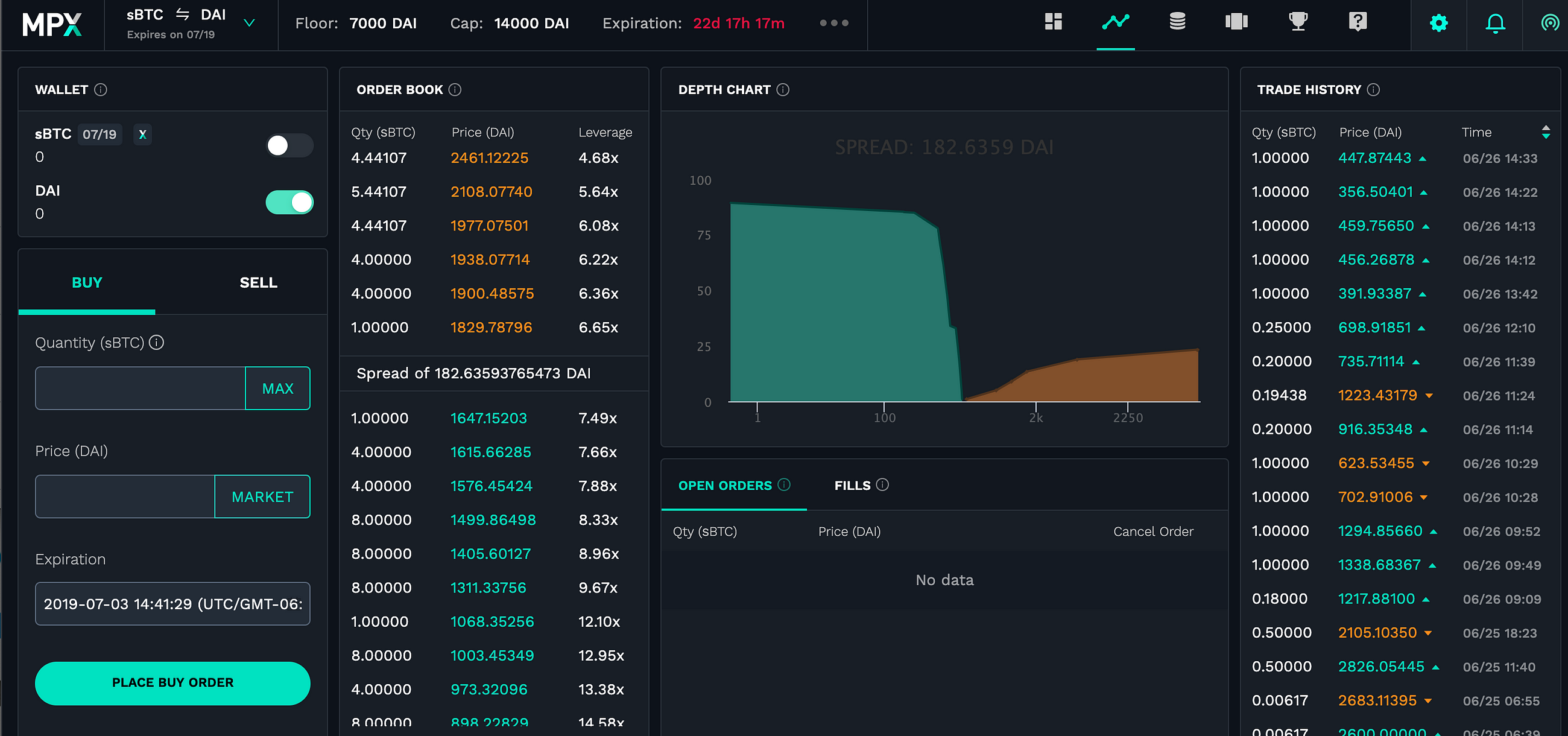Click PLACE BUY ORDER button
The image size is (1568, 736).
[173, 683]
